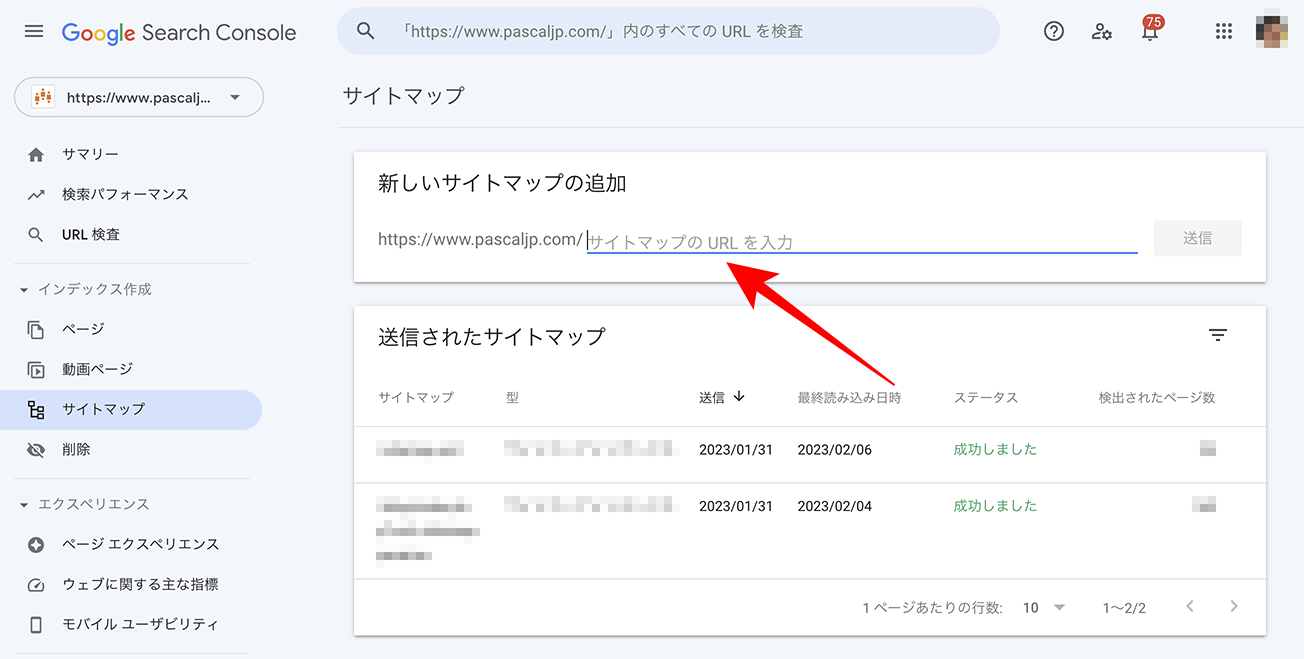
Task: Click the サマリー home icon
Action: click(x=36, y=154)
